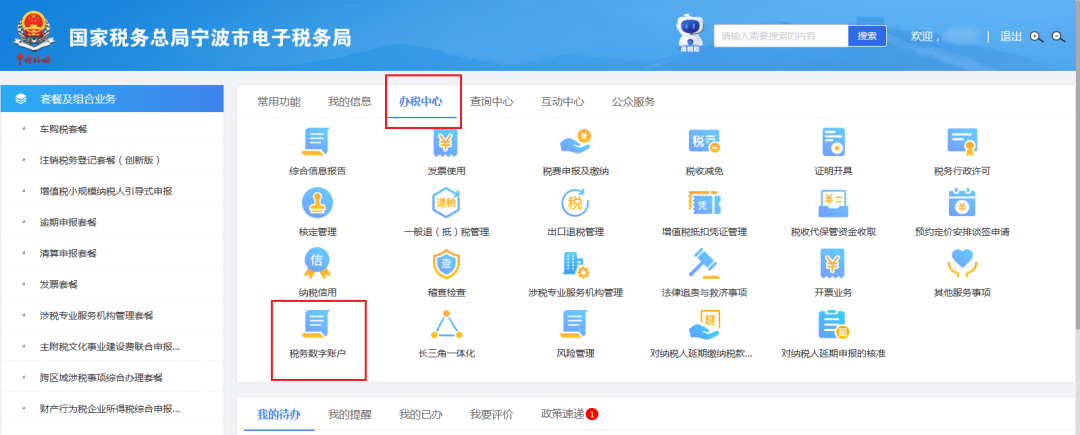This screenshot has height=435, width=1080.
Task: Open 政策速递 tab with notification badge
Action: [570, 414]
